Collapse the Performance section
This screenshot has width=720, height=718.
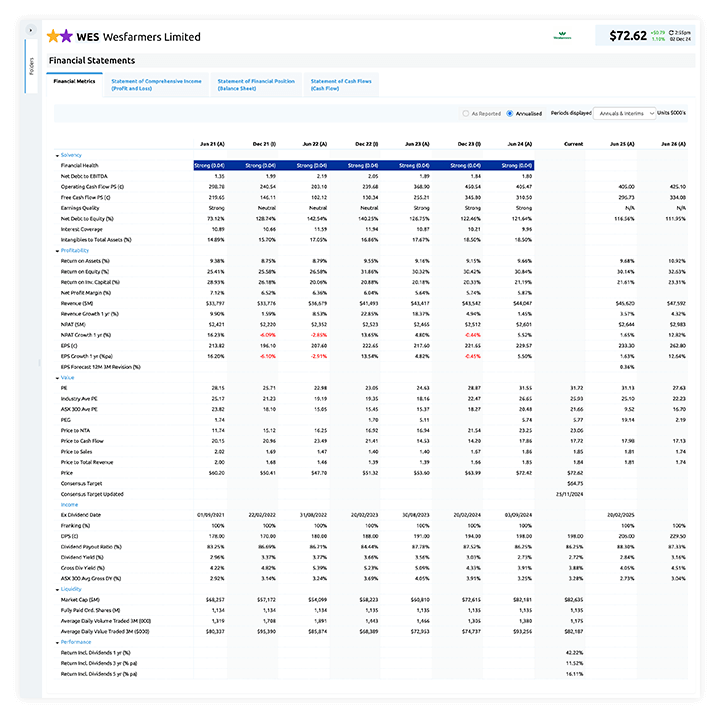[x=58, y=642]
